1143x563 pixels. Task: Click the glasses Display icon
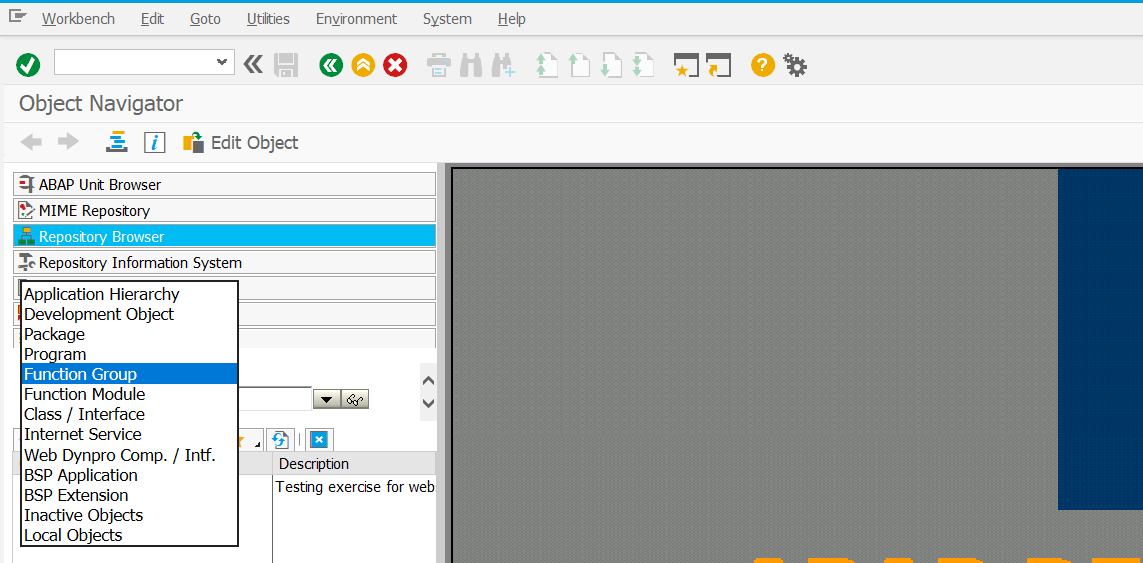(355, 399)
